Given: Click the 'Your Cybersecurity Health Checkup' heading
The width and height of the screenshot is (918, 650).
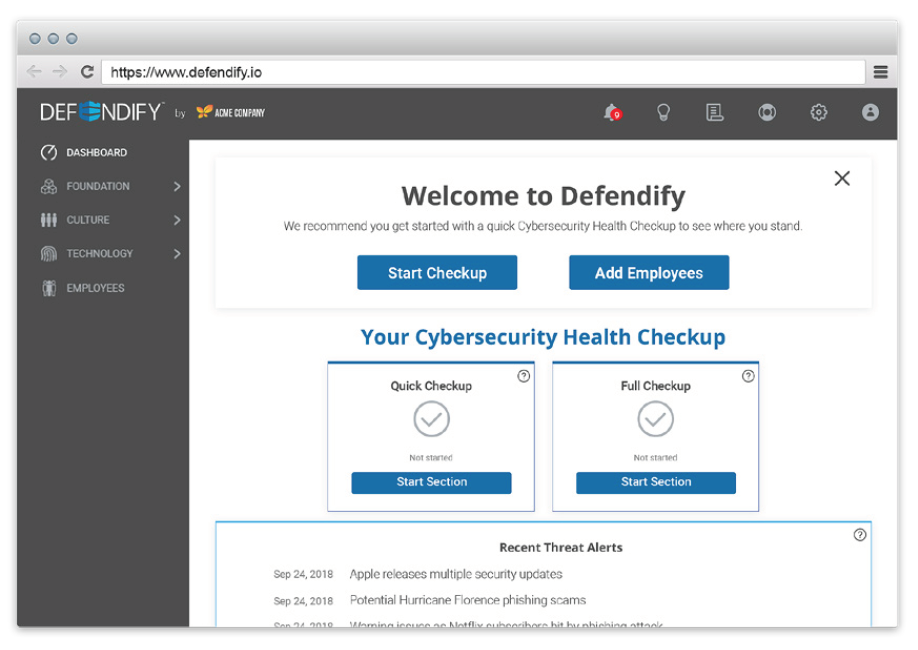Looking at the screenshot, I should 543,337.
